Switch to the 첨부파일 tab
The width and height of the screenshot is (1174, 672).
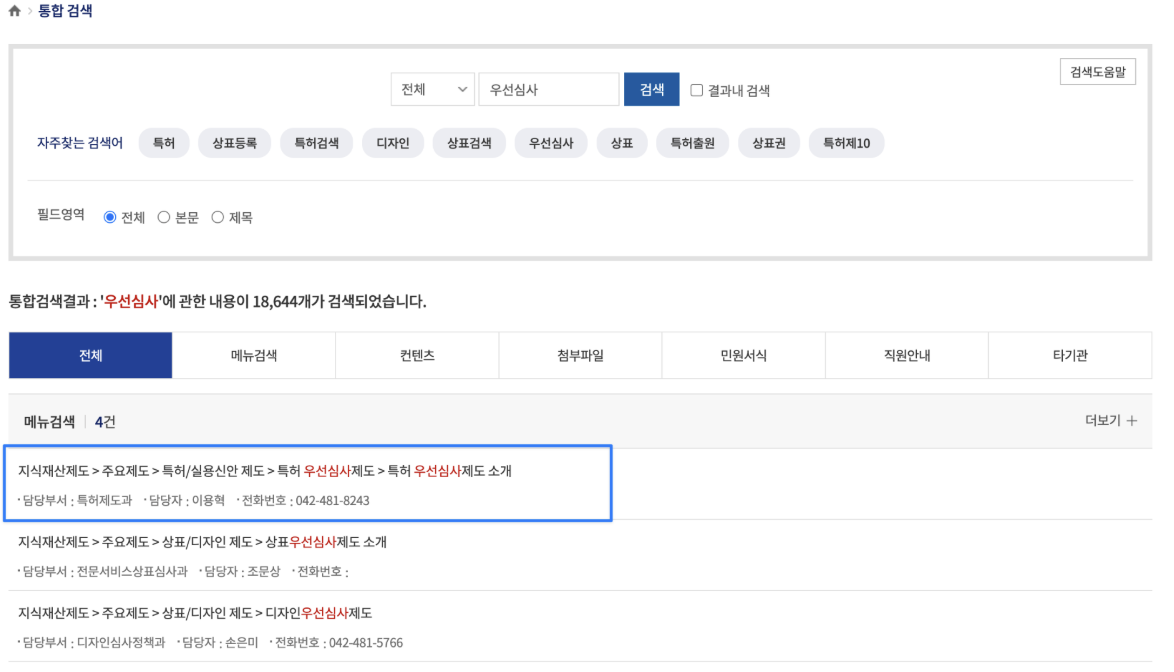(580, 355)
